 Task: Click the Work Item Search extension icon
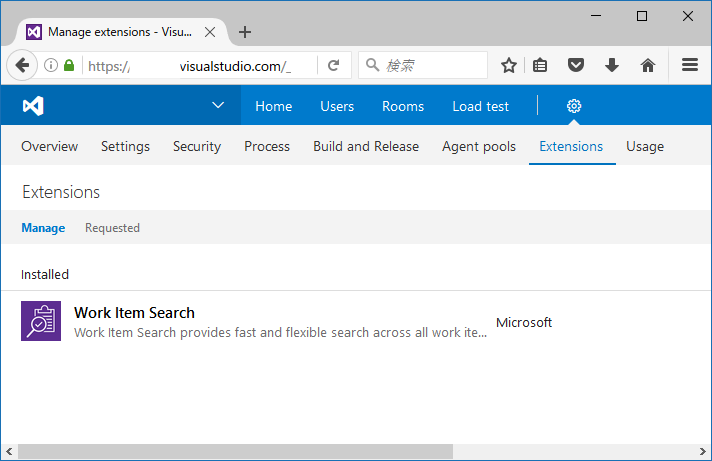pos(41,321)
